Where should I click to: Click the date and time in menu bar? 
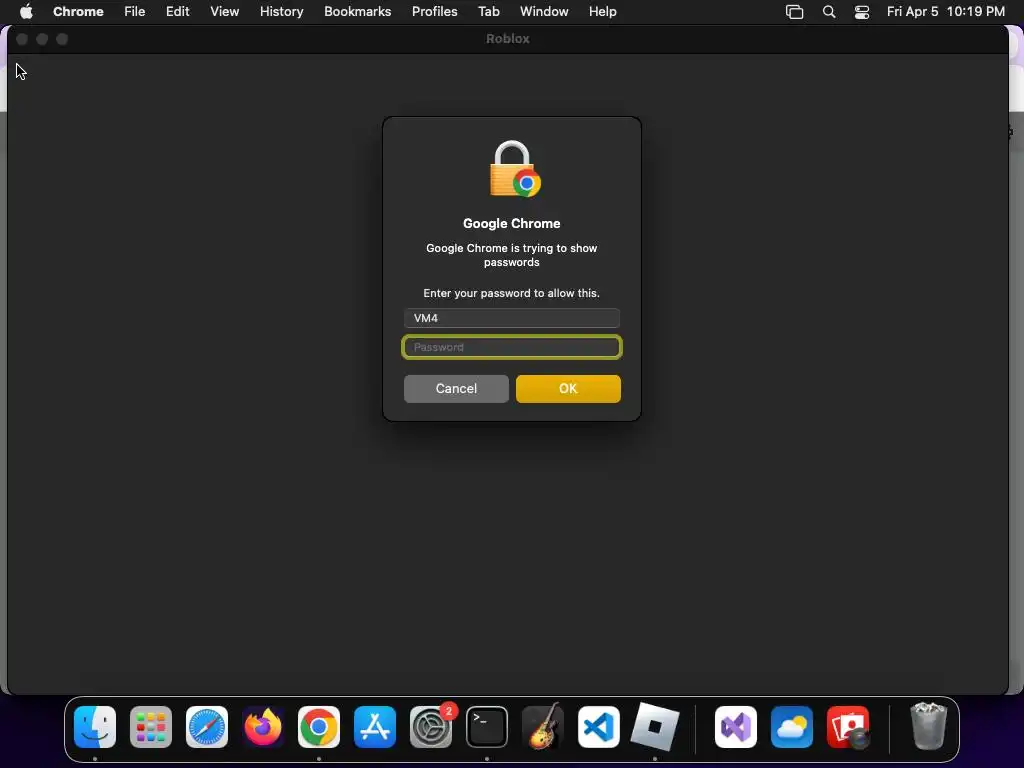[x=946, y=12]
